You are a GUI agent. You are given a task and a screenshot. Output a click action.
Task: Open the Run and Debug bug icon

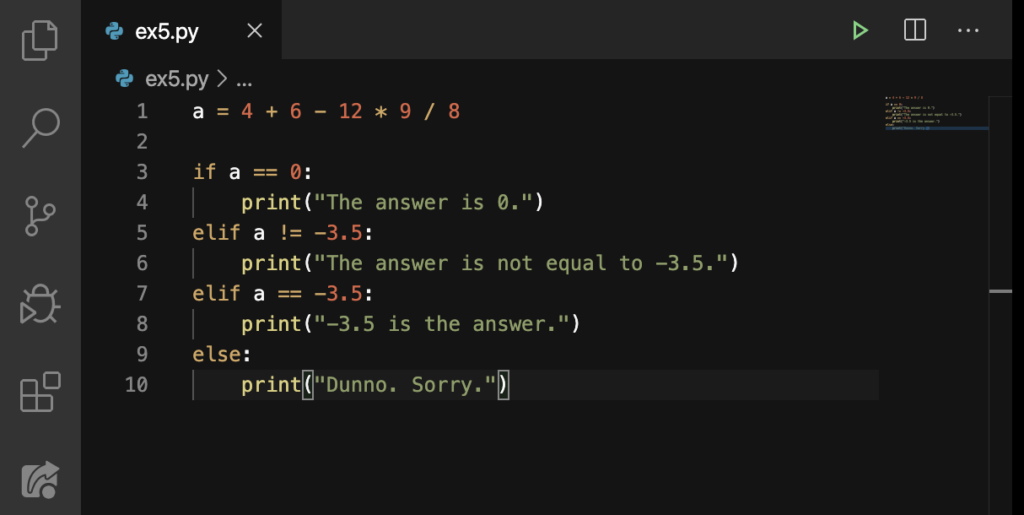coord(40,304)
